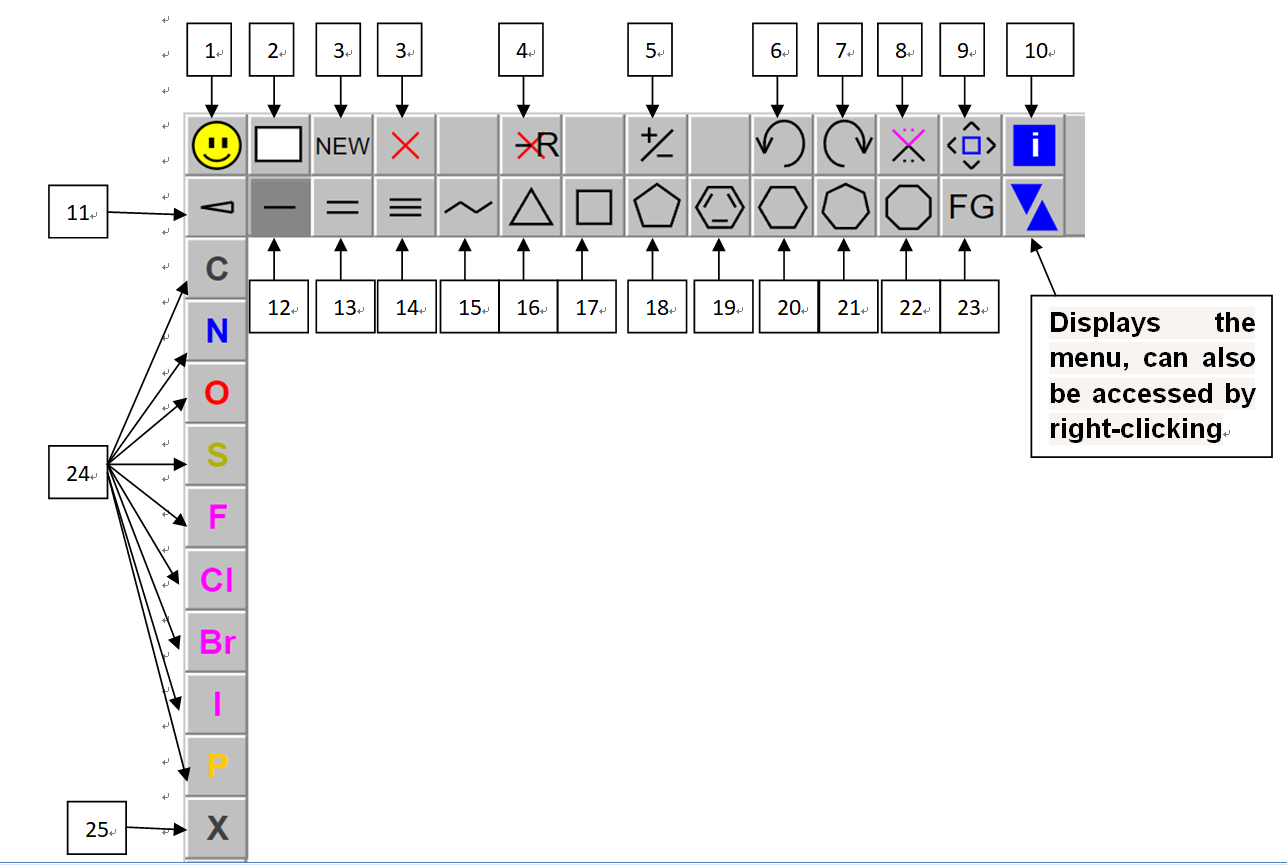Select the fluorine F atom button
Image resolution: width=1287 pixels, height=865 pixels.
click(216, 517)
